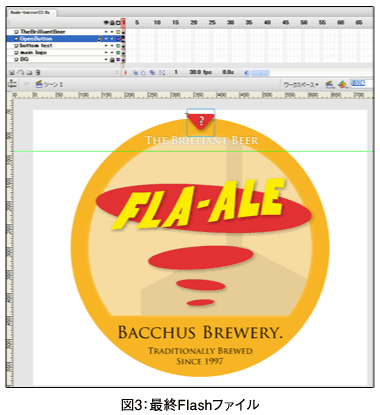
Task: Open the edit symbols dropdown icon
Action: [342, 84]
